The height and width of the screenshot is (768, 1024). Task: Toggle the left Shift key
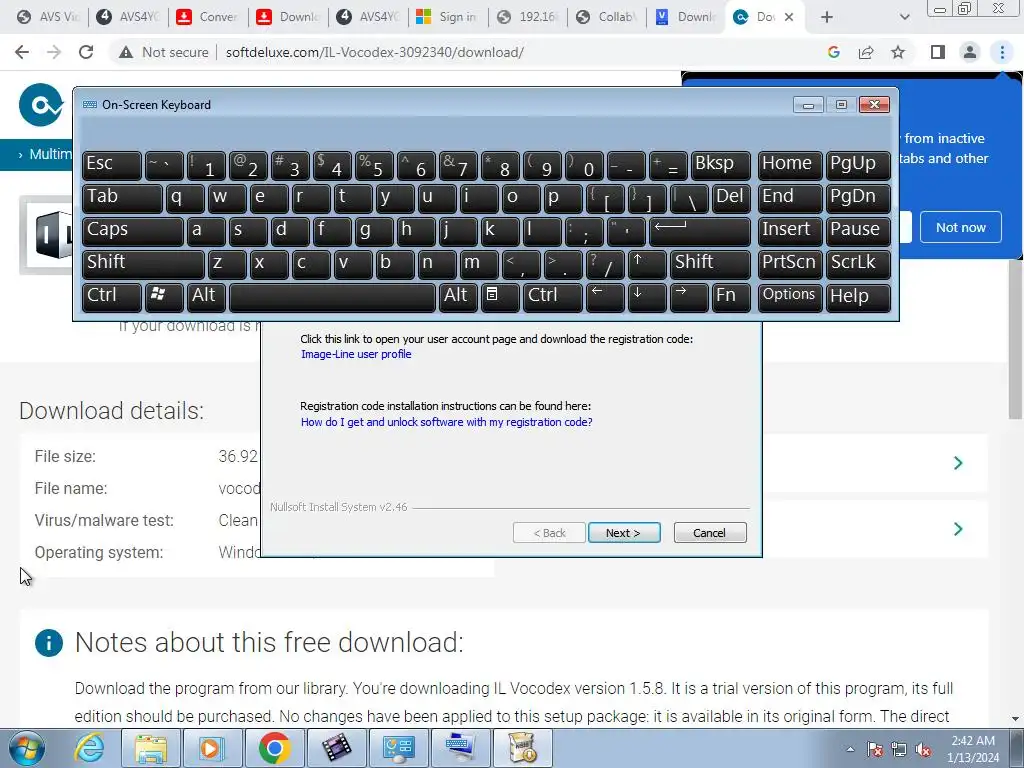pos(143,263)
